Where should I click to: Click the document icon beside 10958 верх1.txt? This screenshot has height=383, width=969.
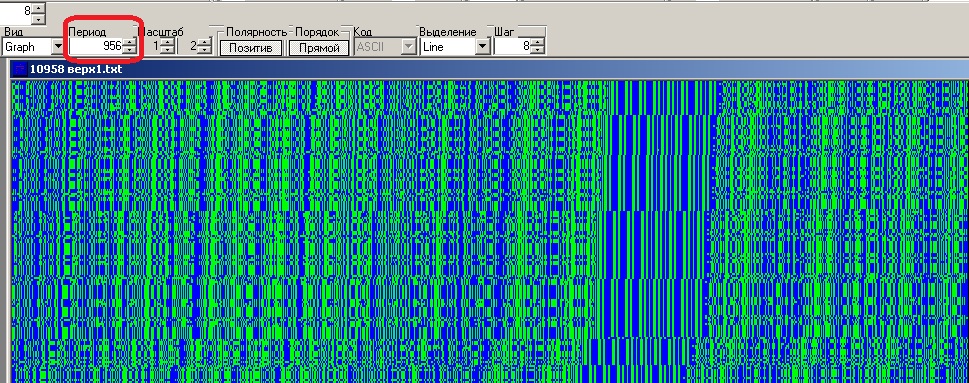pos(20,69)
